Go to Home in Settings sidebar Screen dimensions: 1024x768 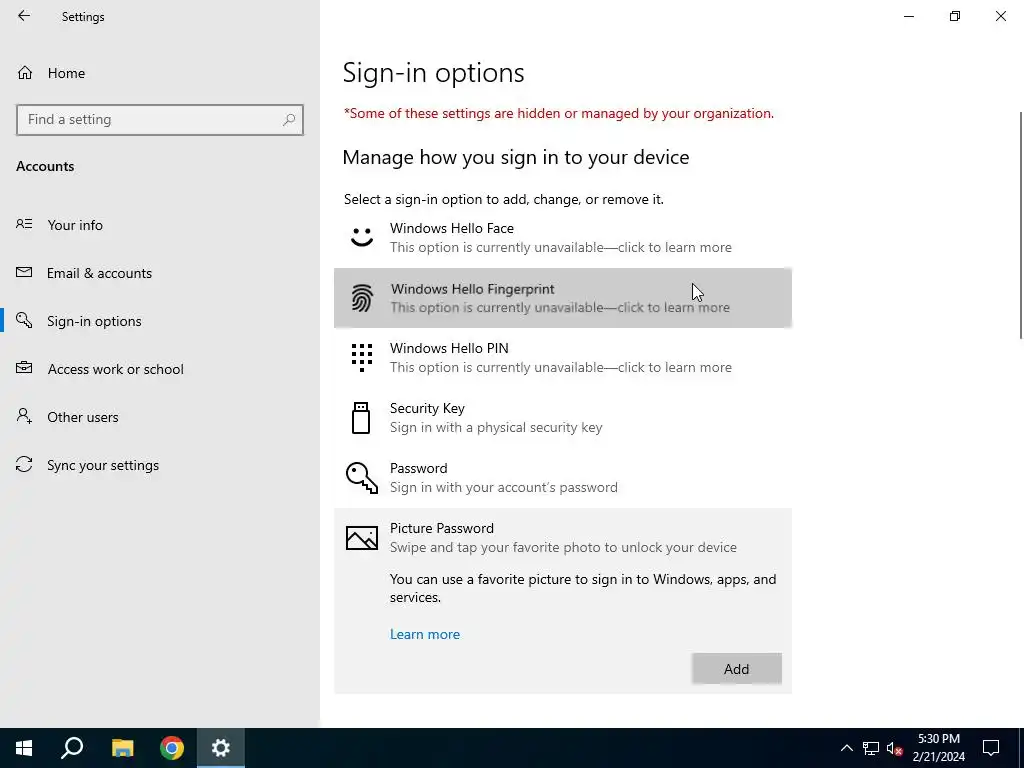click(x=160, y=72)
